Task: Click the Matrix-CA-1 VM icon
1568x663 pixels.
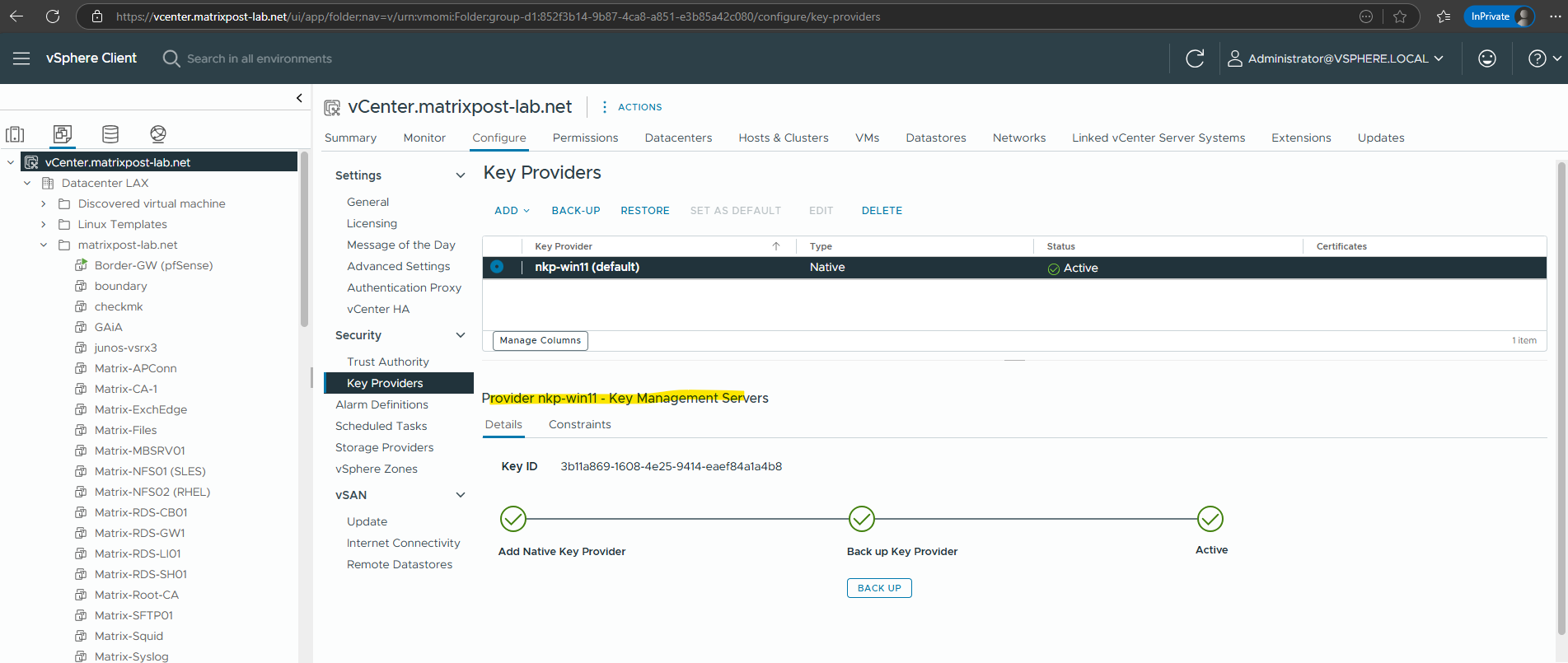Action: tap(81, 389)
